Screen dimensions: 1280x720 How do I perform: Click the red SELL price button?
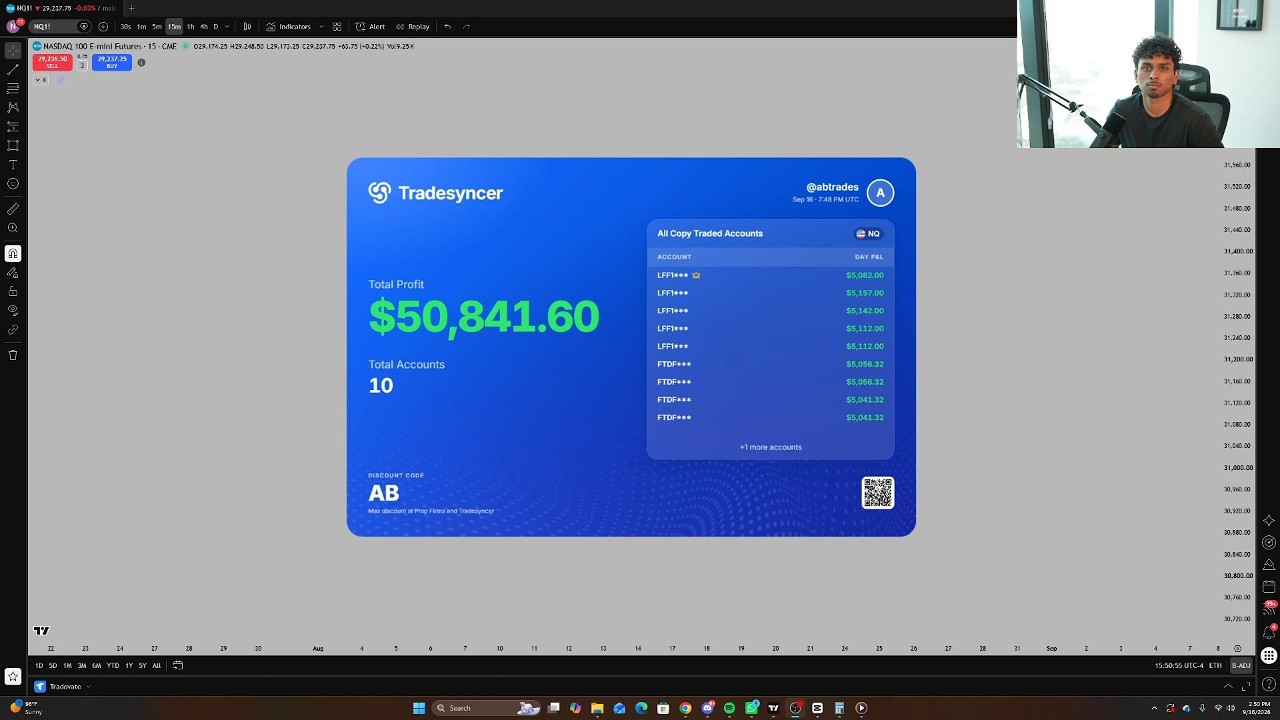coord(52,61)
